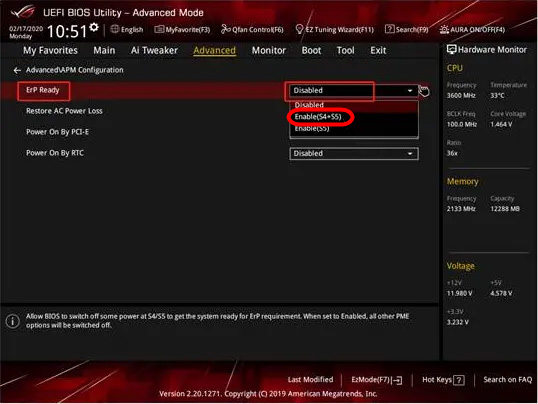
Task: Open Search on FAQ
Action: (x=507, y=379)
